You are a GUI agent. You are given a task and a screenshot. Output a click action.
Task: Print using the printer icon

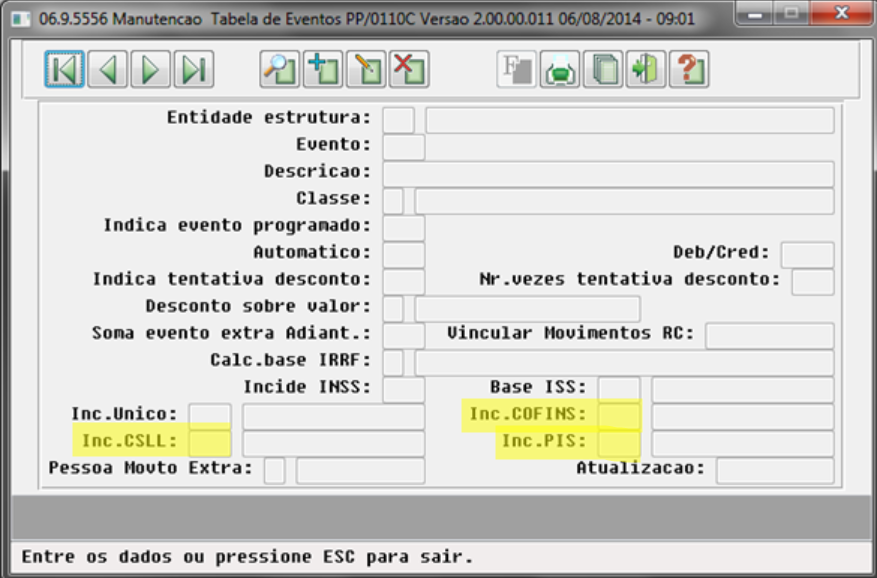[x=559, y=69]
